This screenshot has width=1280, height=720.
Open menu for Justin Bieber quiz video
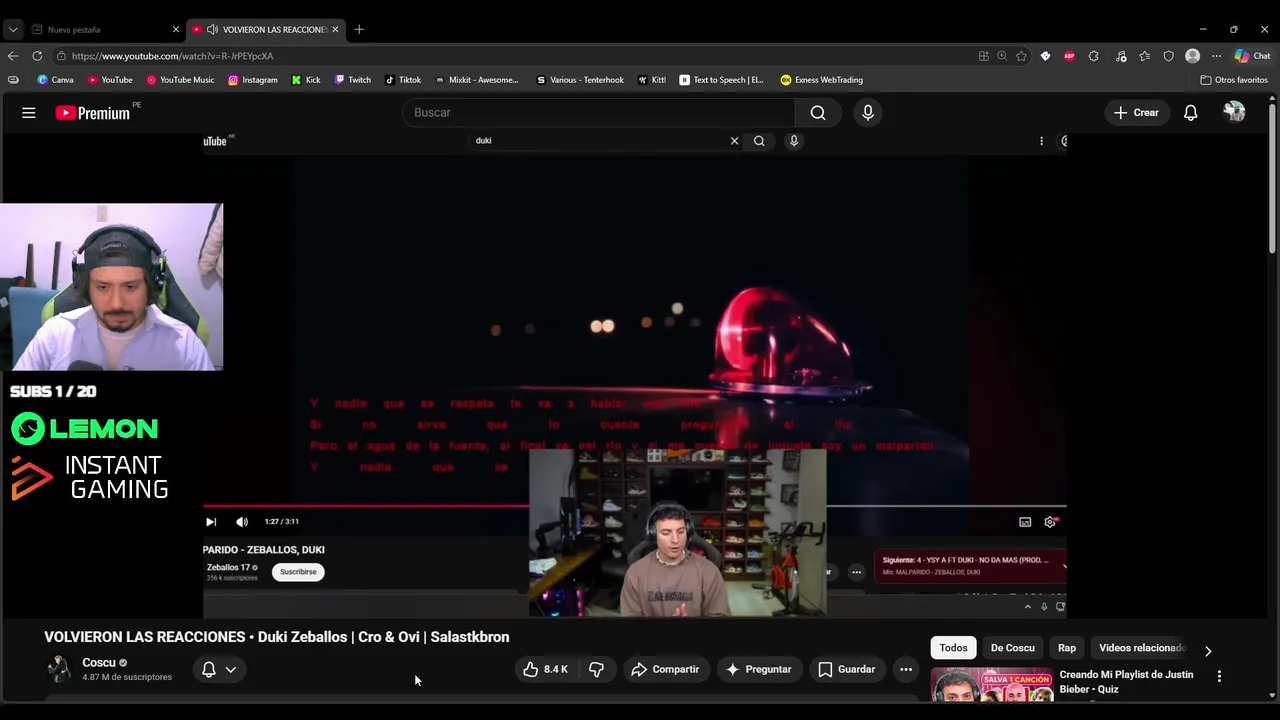point(1219,677)
